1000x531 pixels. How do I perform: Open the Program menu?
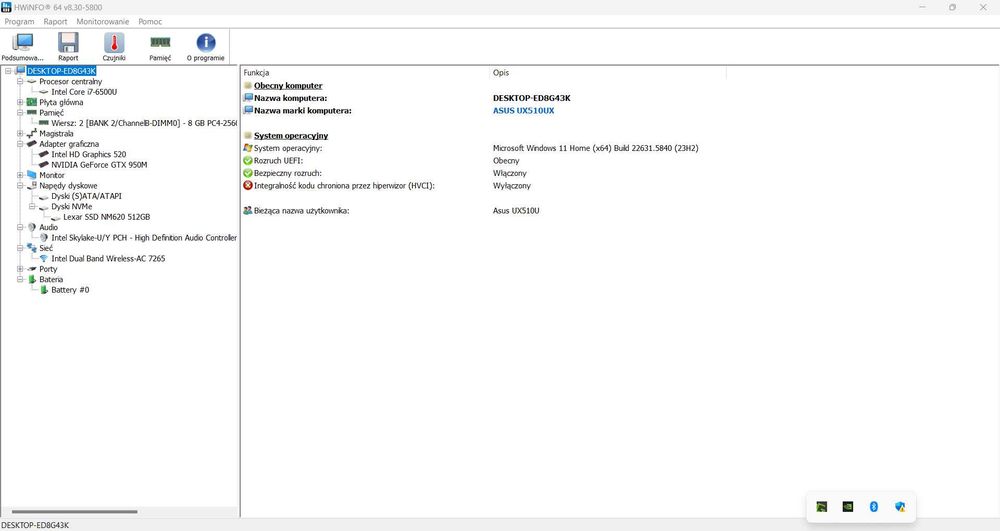(19, 22)
